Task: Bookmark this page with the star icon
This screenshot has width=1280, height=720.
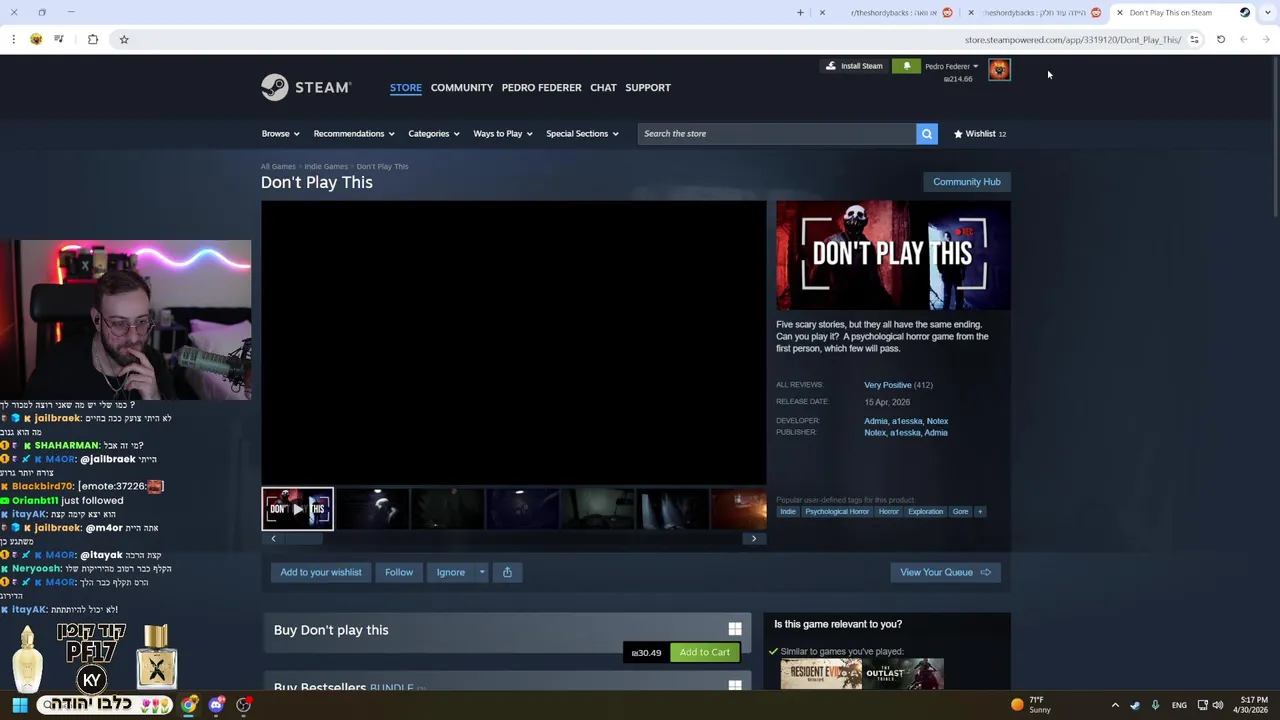Action: point(124,39)
